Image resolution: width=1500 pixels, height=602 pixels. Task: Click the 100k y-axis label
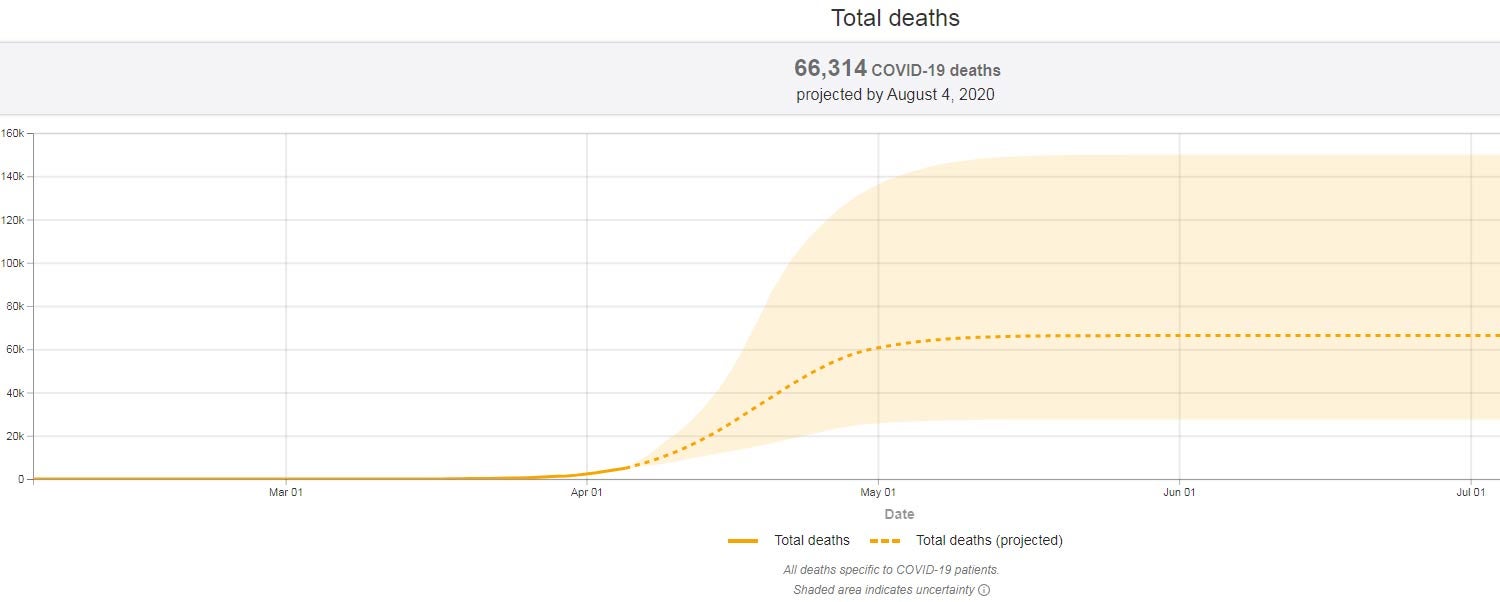pyautogui.click(x=12, y=263)
